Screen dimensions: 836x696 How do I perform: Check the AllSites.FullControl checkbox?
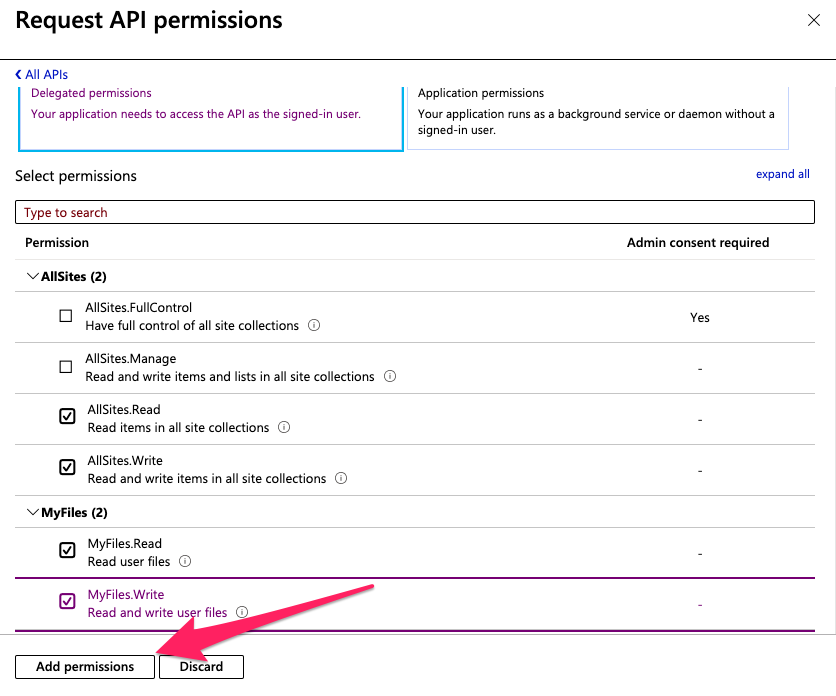tap(66, 316)
